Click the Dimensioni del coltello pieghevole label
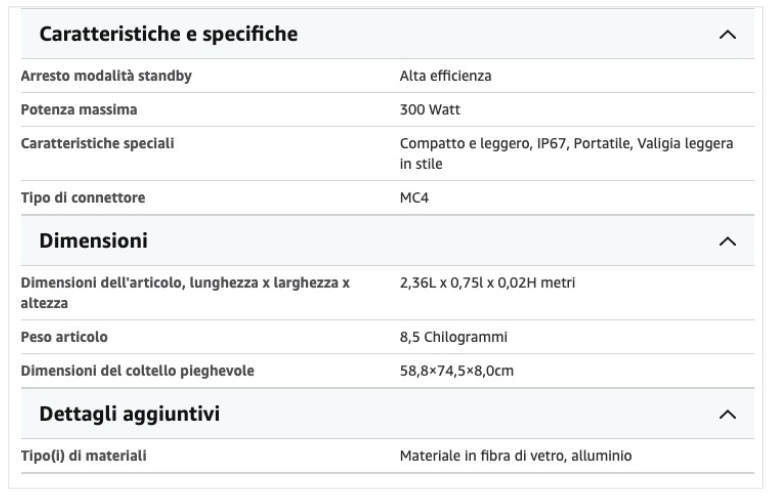The height and width of the screenshot is (496, 769). (x=137, y=371)
